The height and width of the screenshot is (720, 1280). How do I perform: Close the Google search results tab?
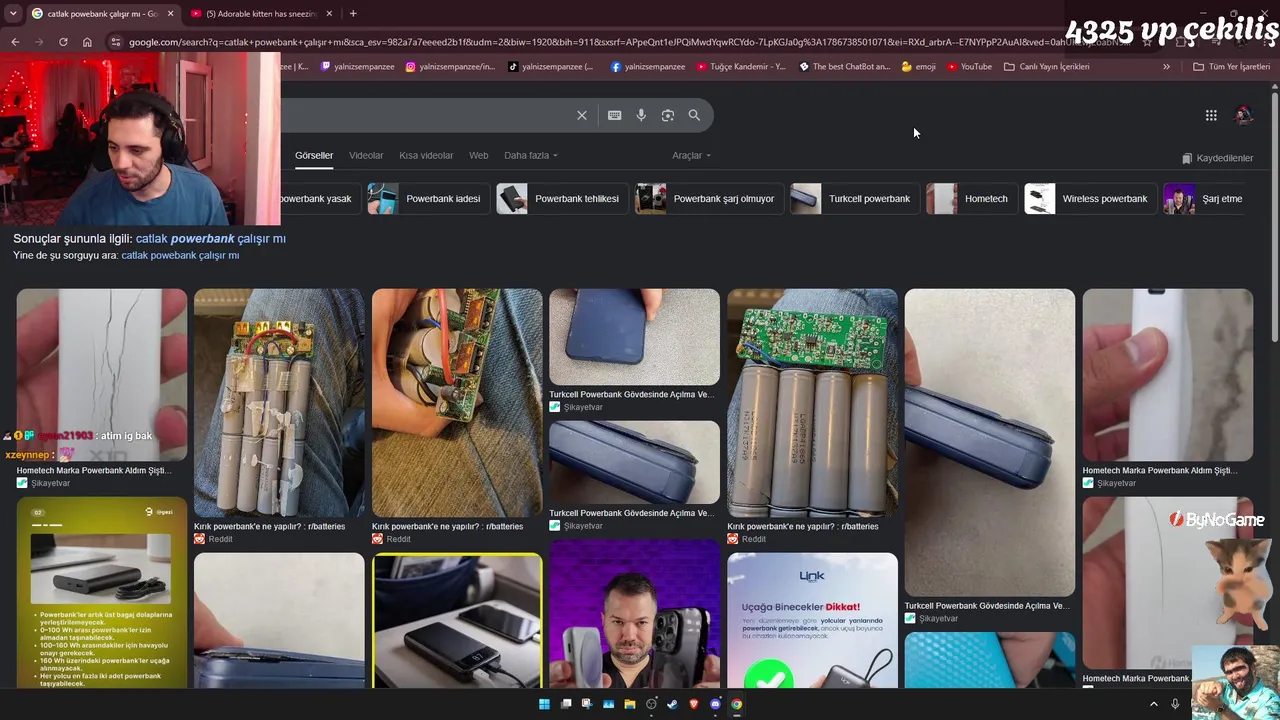click(x=170, y=13)
